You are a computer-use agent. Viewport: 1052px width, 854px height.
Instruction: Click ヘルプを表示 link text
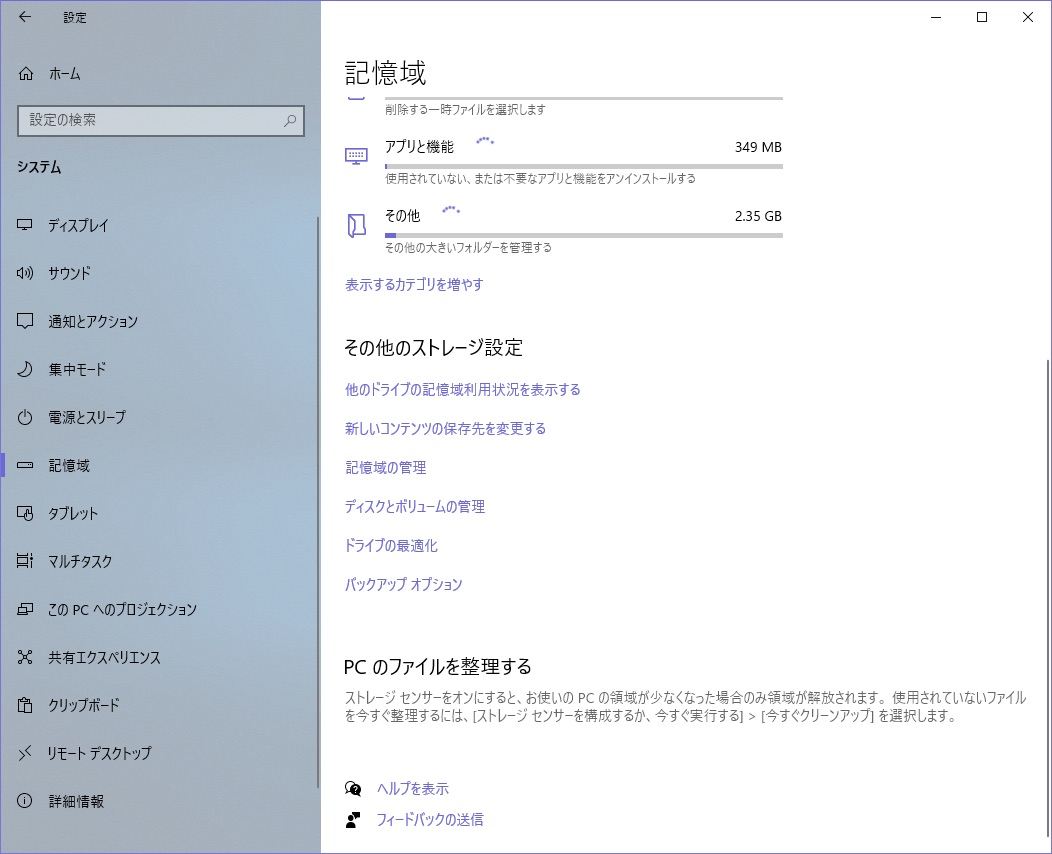click(x=413, y=789)
